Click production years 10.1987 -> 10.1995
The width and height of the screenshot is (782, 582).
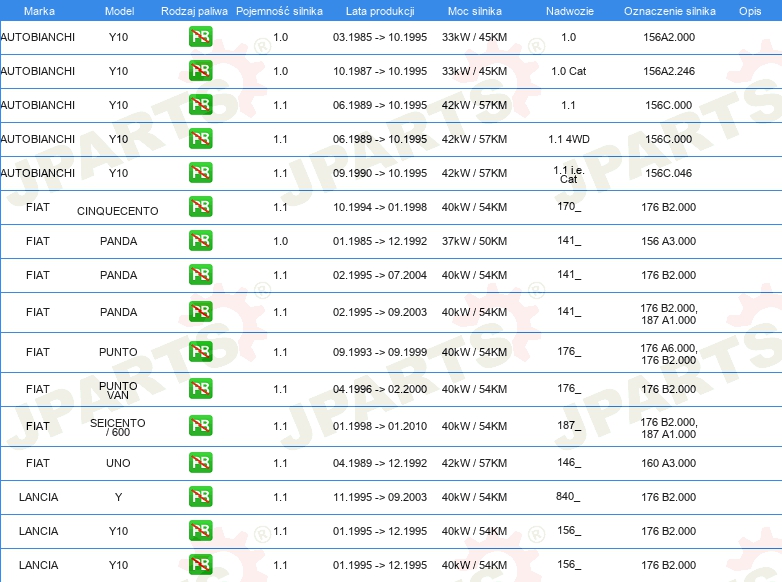[380, 71]
